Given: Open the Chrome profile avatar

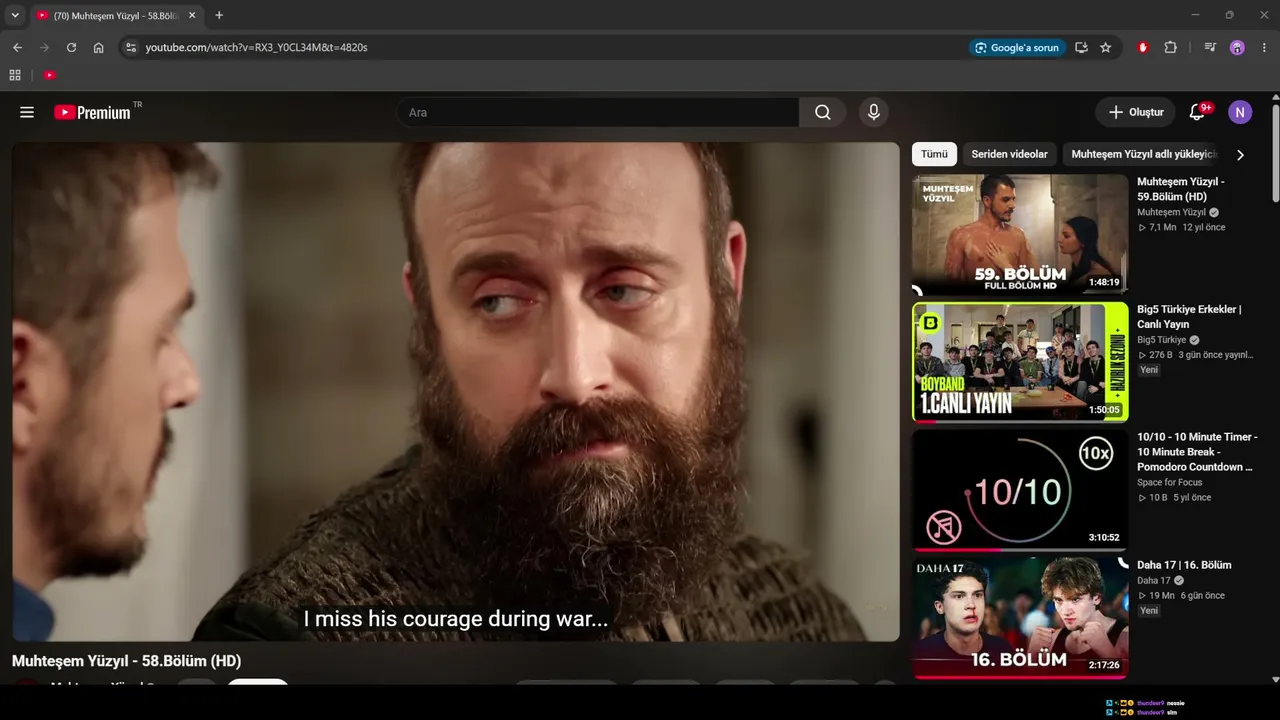Looking at the screenshot, I should (1237, 47).
